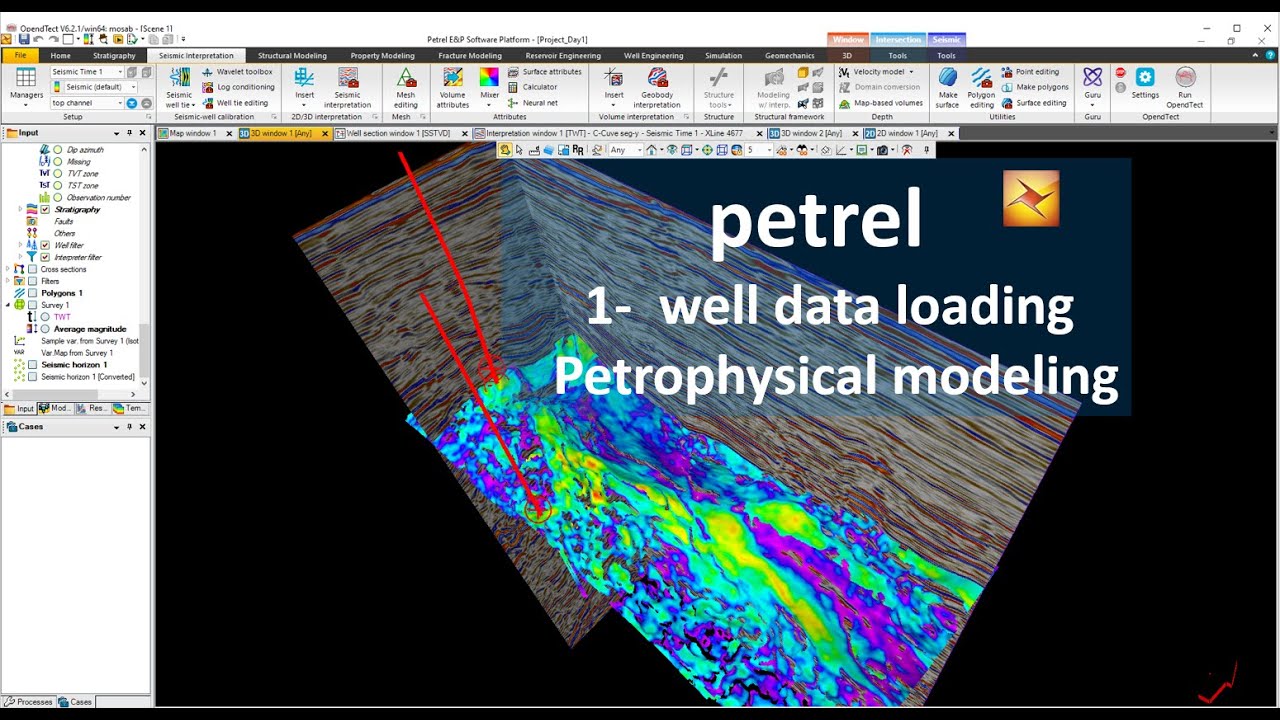This screenshot has width=1280, height=720.
Task: Expand Velocity model dropdown
Action: [x=912, y=72]
